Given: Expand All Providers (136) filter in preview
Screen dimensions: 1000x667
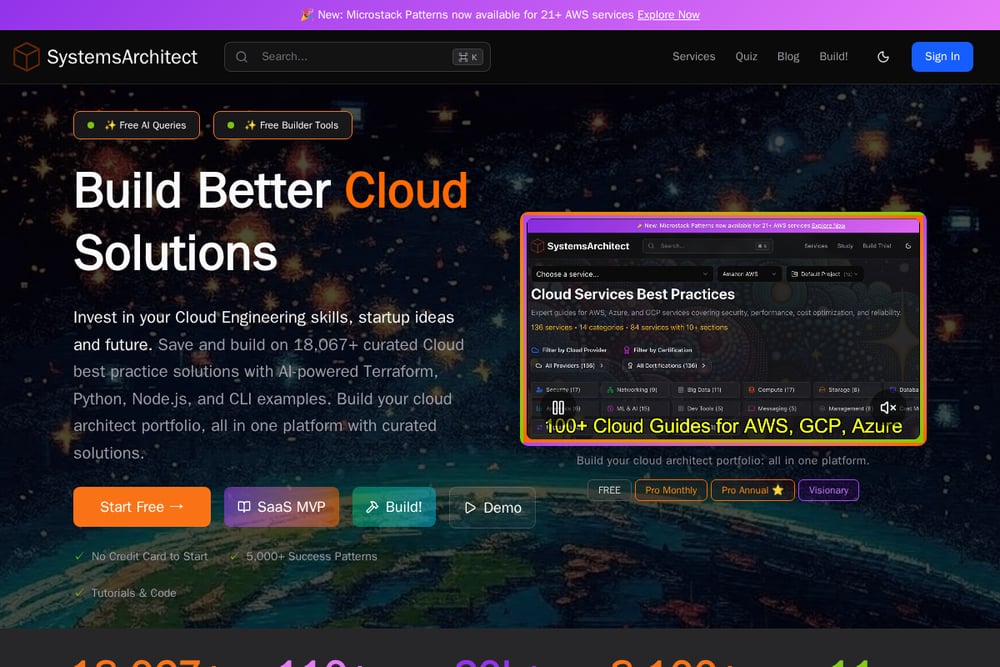Looking at the screenshot, I should 570,365.
